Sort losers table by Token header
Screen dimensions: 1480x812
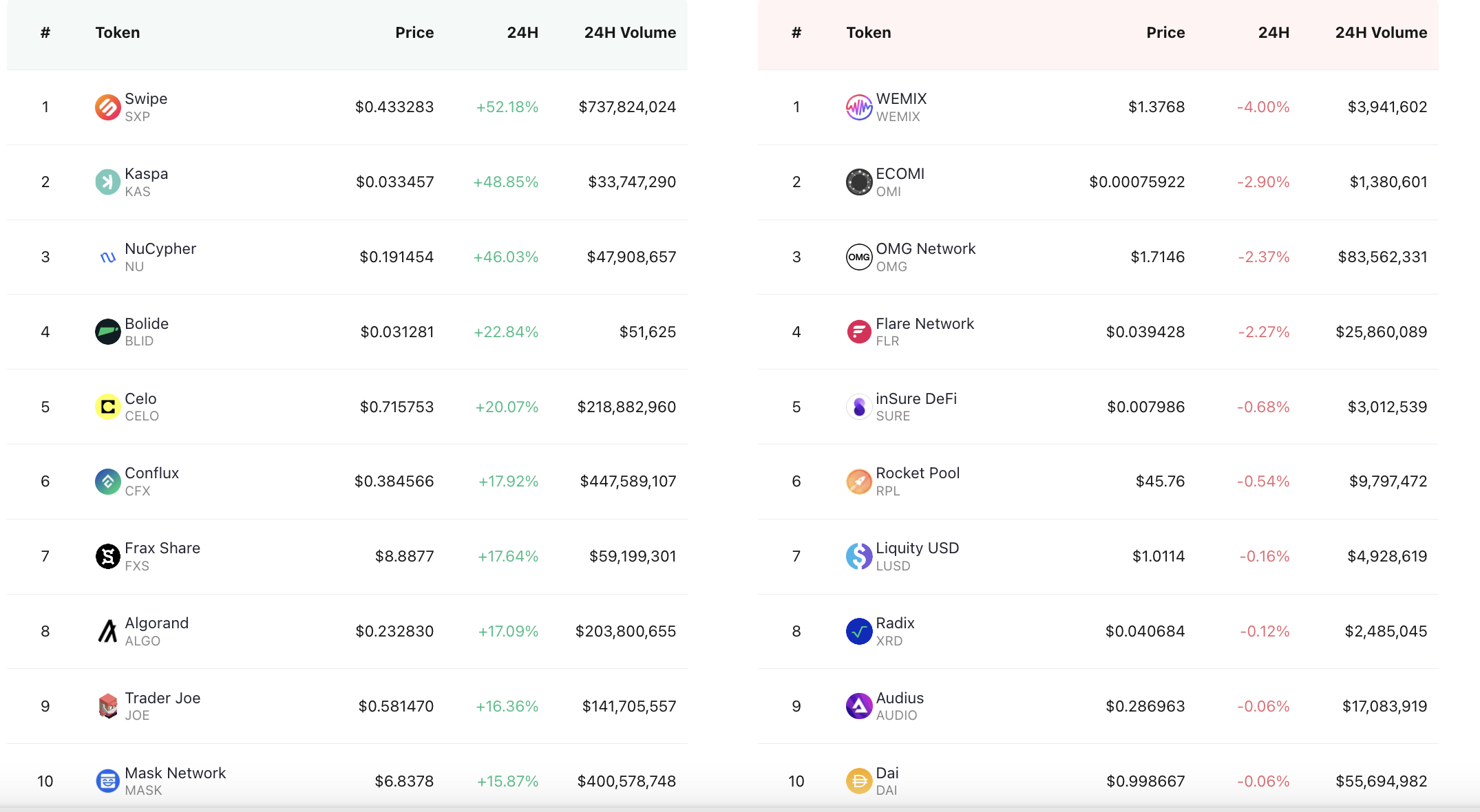point(868,32)
